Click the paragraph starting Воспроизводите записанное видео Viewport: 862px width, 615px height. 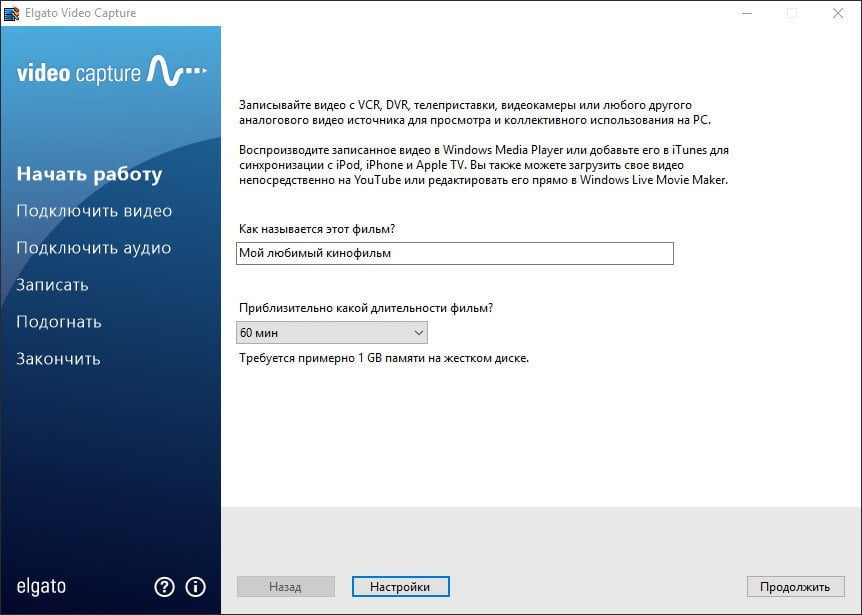[484, 165]
